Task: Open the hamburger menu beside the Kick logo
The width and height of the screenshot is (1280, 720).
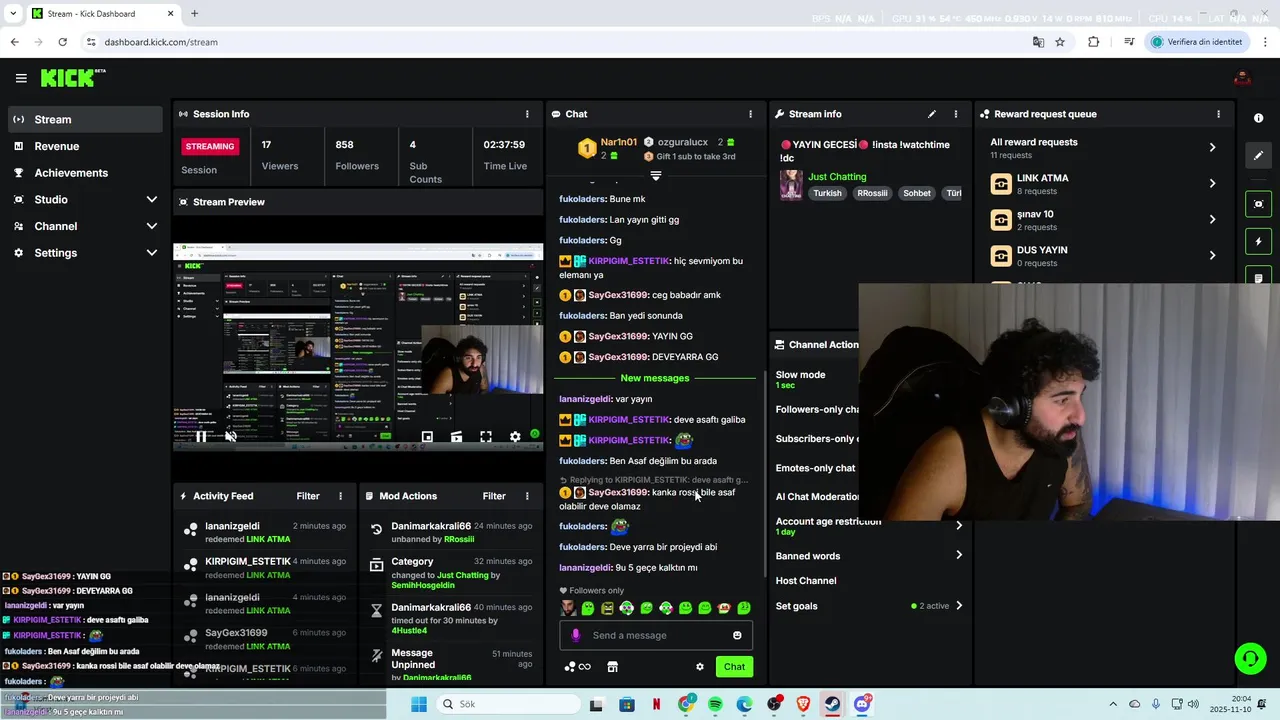Action: pos(21,78)
